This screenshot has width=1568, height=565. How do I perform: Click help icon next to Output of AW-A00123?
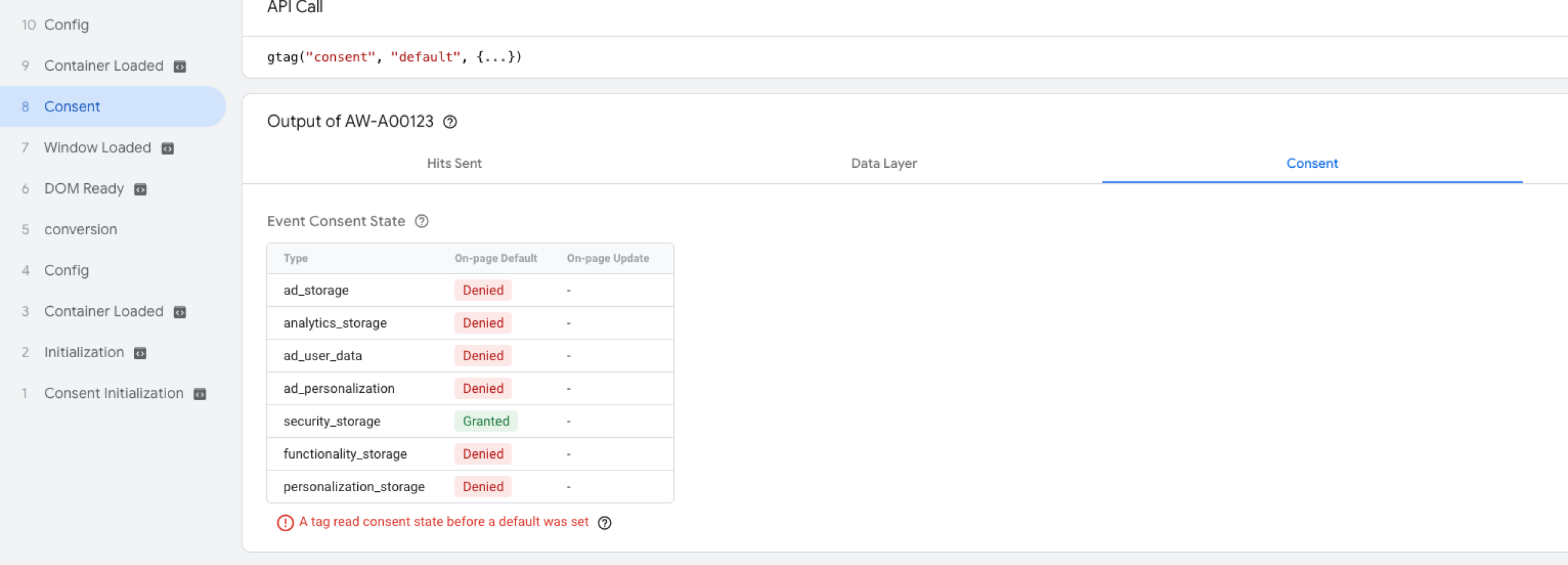(x=450, y=122)
